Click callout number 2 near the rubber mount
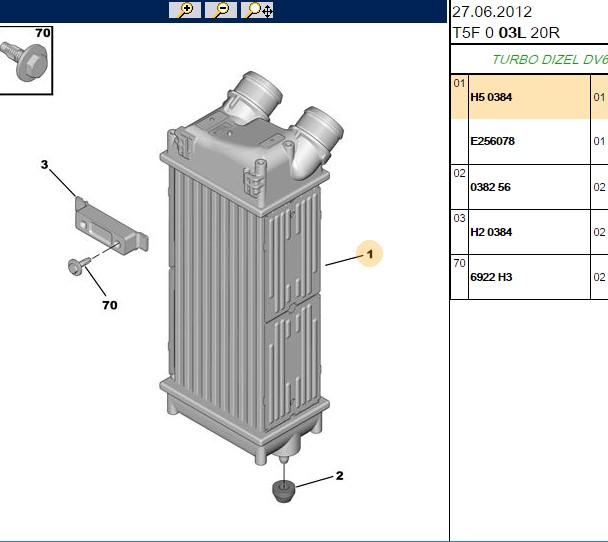Image resolution: width=608 pixels, height=542 pixels. [x=339, y=476]
